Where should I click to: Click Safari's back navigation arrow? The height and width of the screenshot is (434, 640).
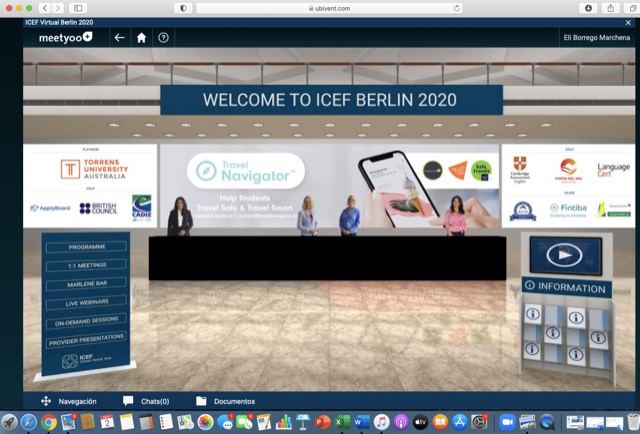click(x=45, y=8)
